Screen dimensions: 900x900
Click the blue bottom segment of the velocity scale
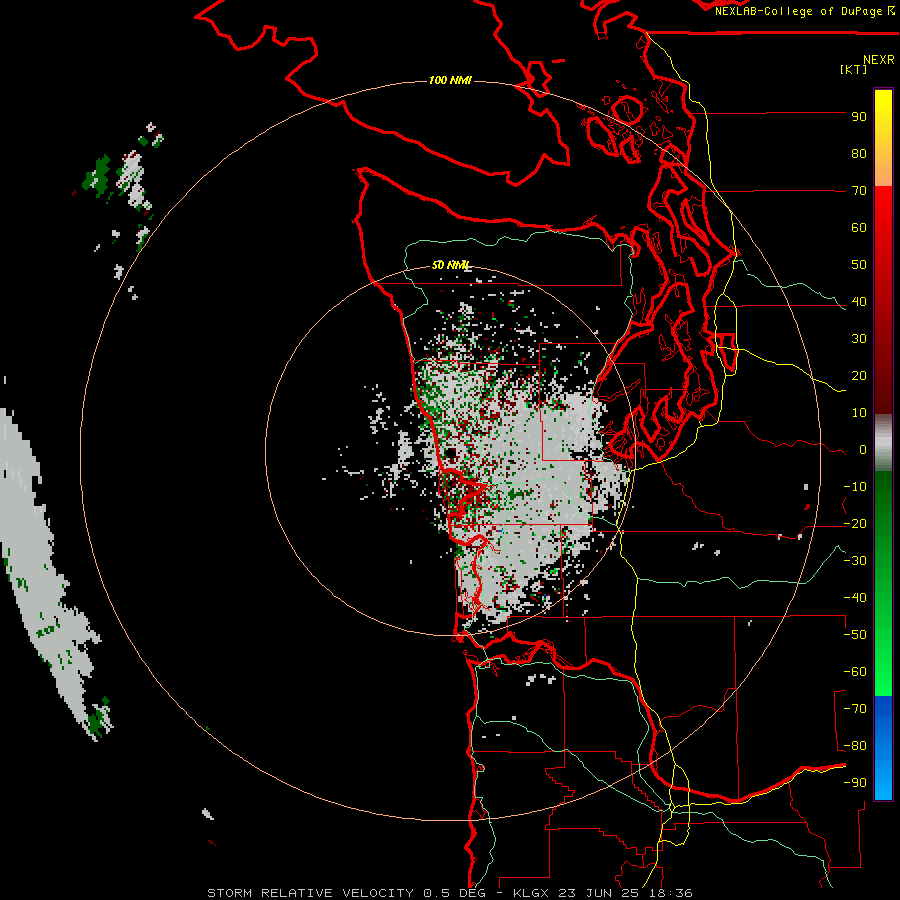point(883,748)
